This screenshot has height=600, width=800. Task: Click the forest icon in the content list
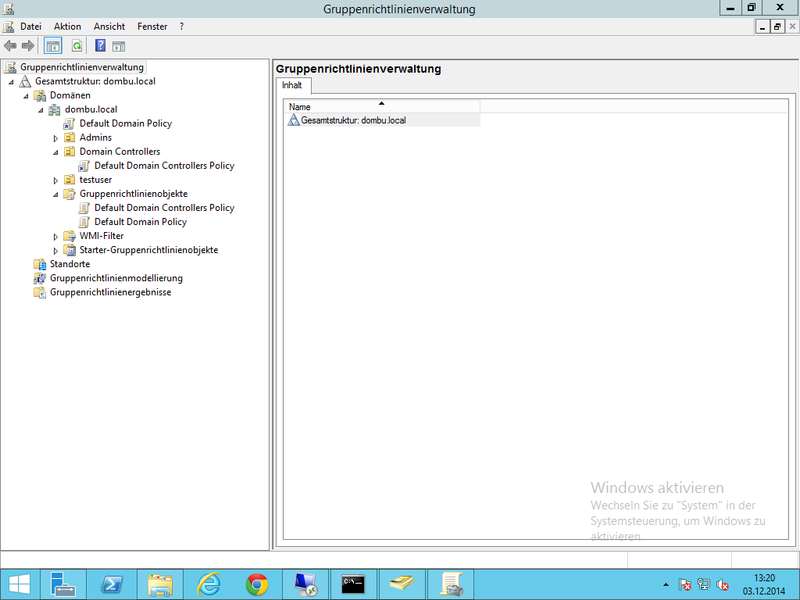coord(293,120)
